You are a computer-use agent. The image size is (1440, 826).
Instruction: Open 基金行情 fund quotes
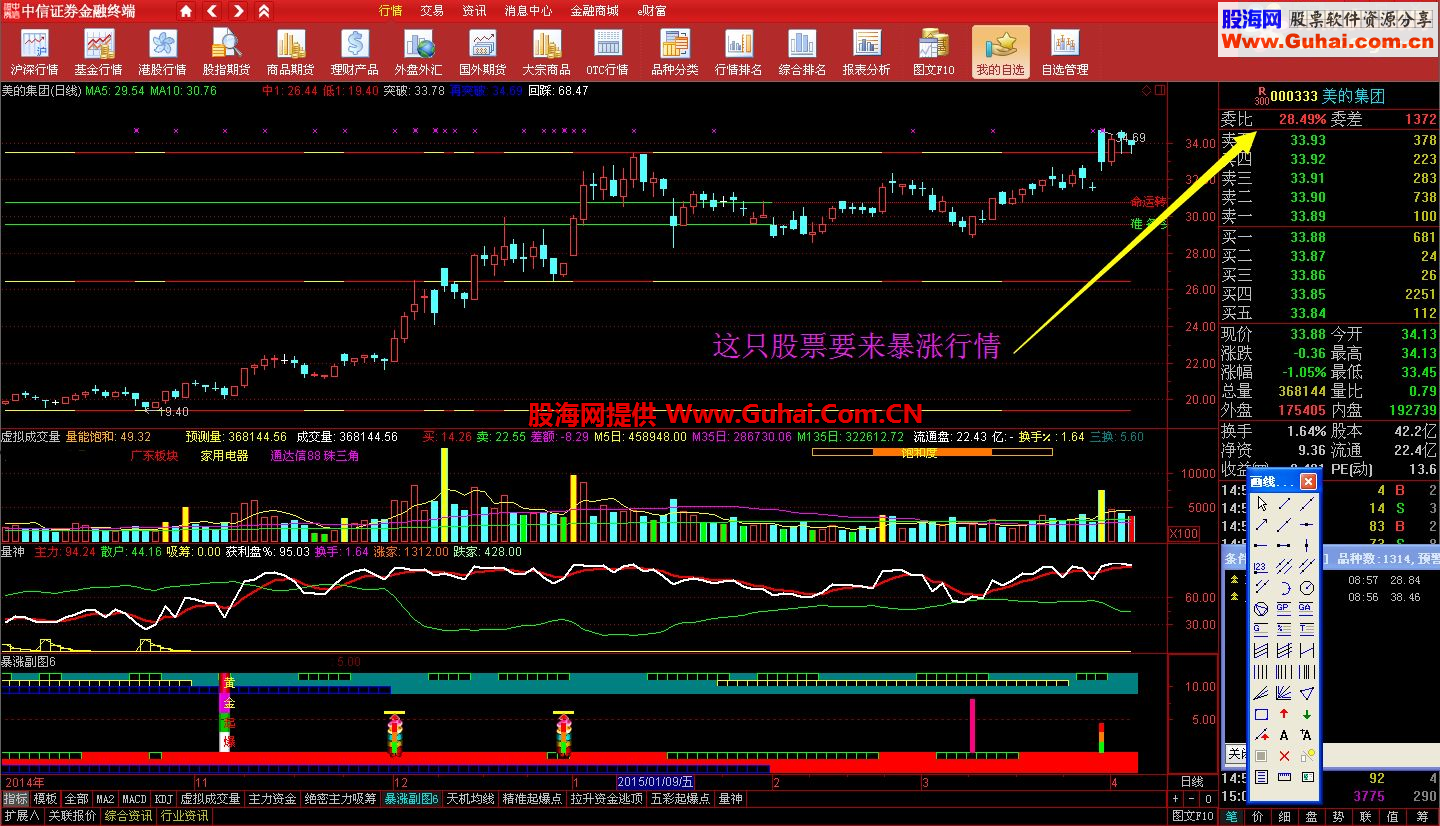coord(98,53)
